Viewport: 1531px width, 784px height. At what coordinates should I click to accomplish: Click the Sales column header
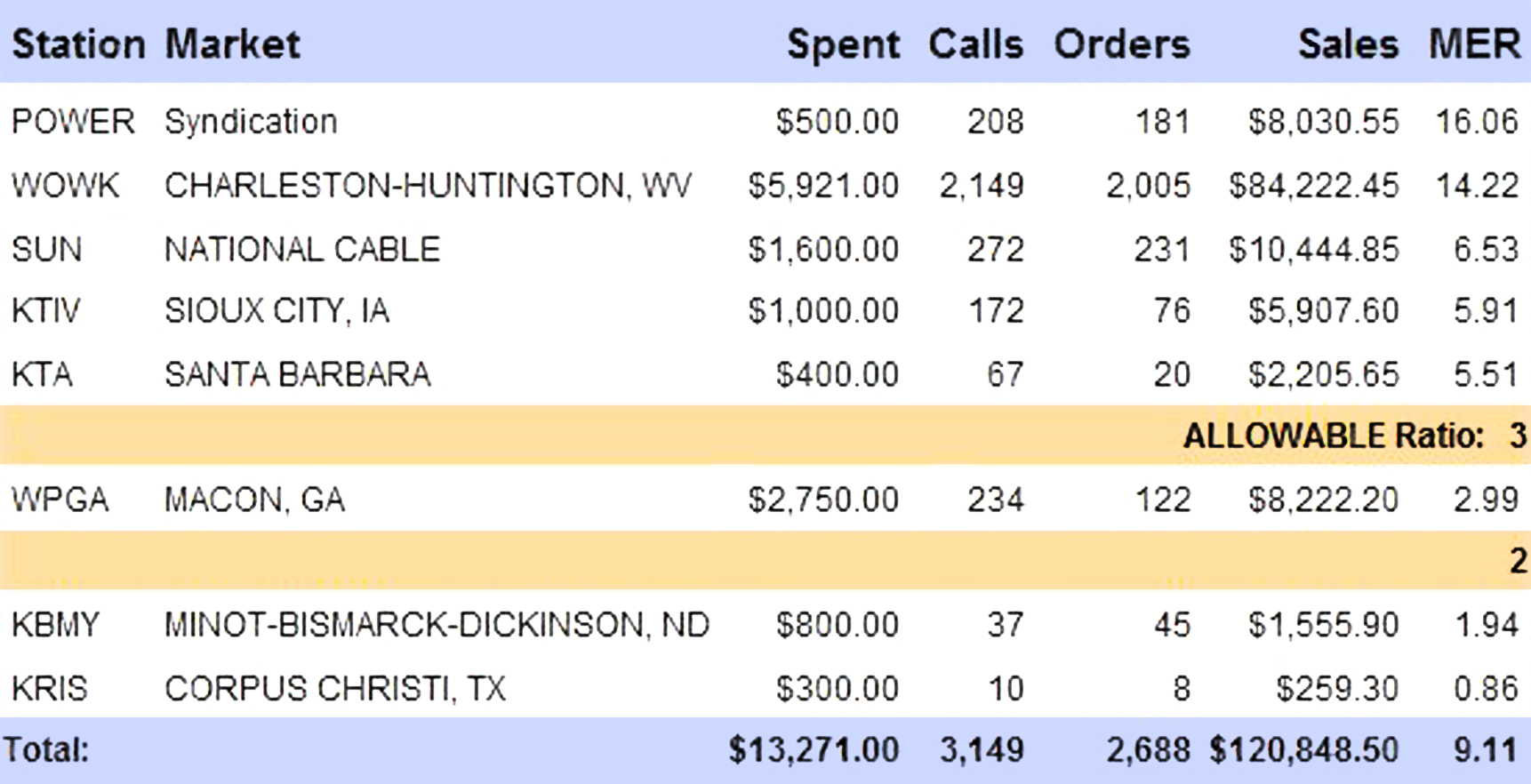point(1349,44)
